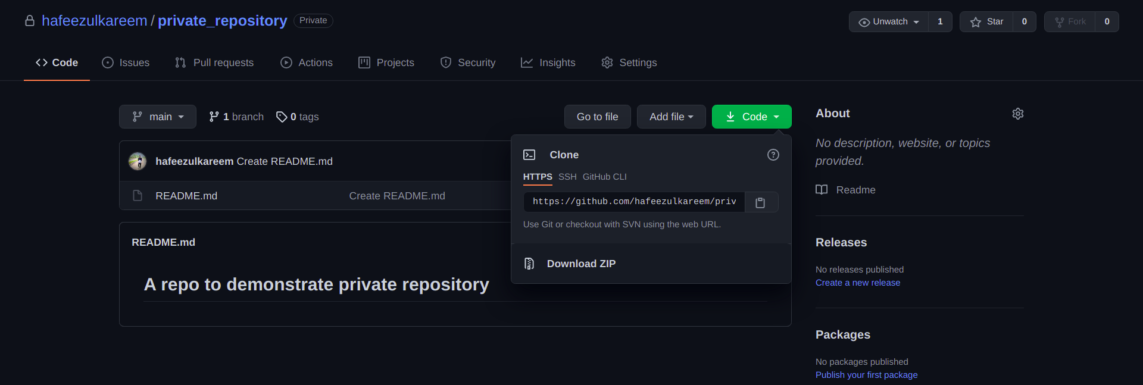Open the Pull requests tab
This screenshot has width=1143, height=385.
[214, 63]
